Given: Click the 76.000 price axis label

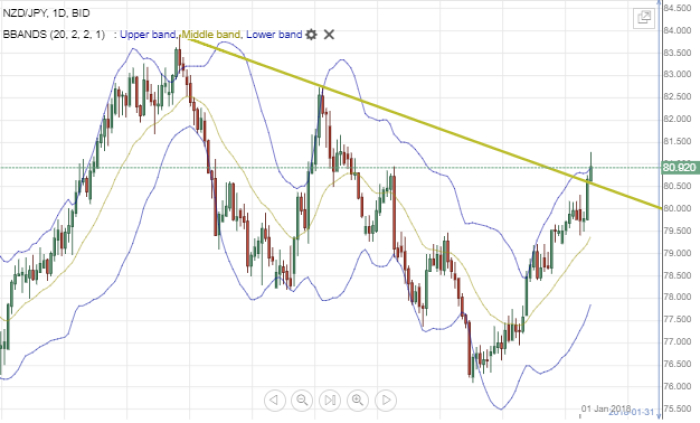Looking at the screenshot, I should click(677, 386).
